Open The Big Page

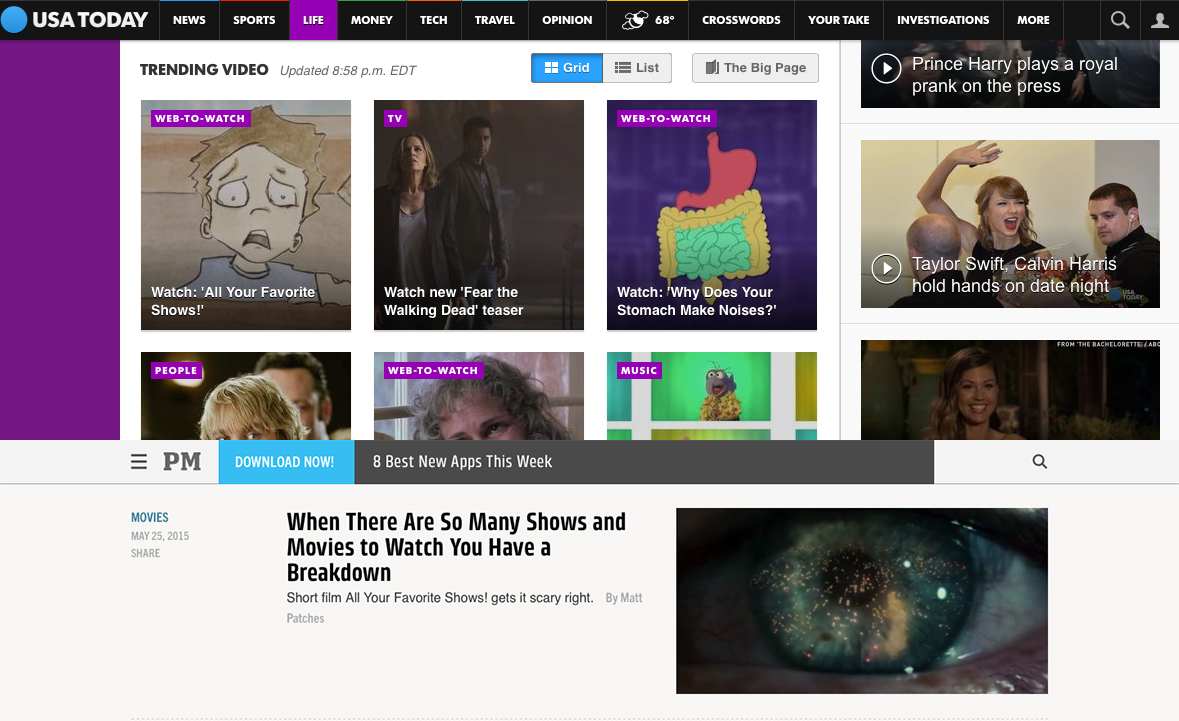click(x=755, y=68)
